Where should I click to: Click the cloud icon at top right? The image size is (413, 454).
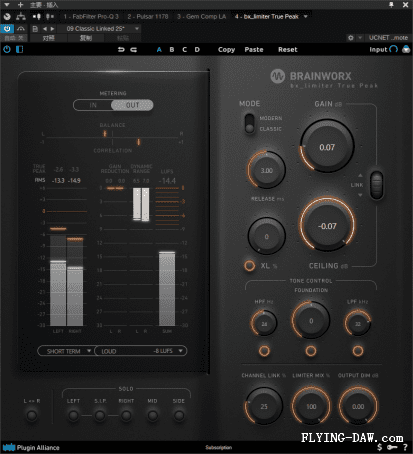point(406,49)
